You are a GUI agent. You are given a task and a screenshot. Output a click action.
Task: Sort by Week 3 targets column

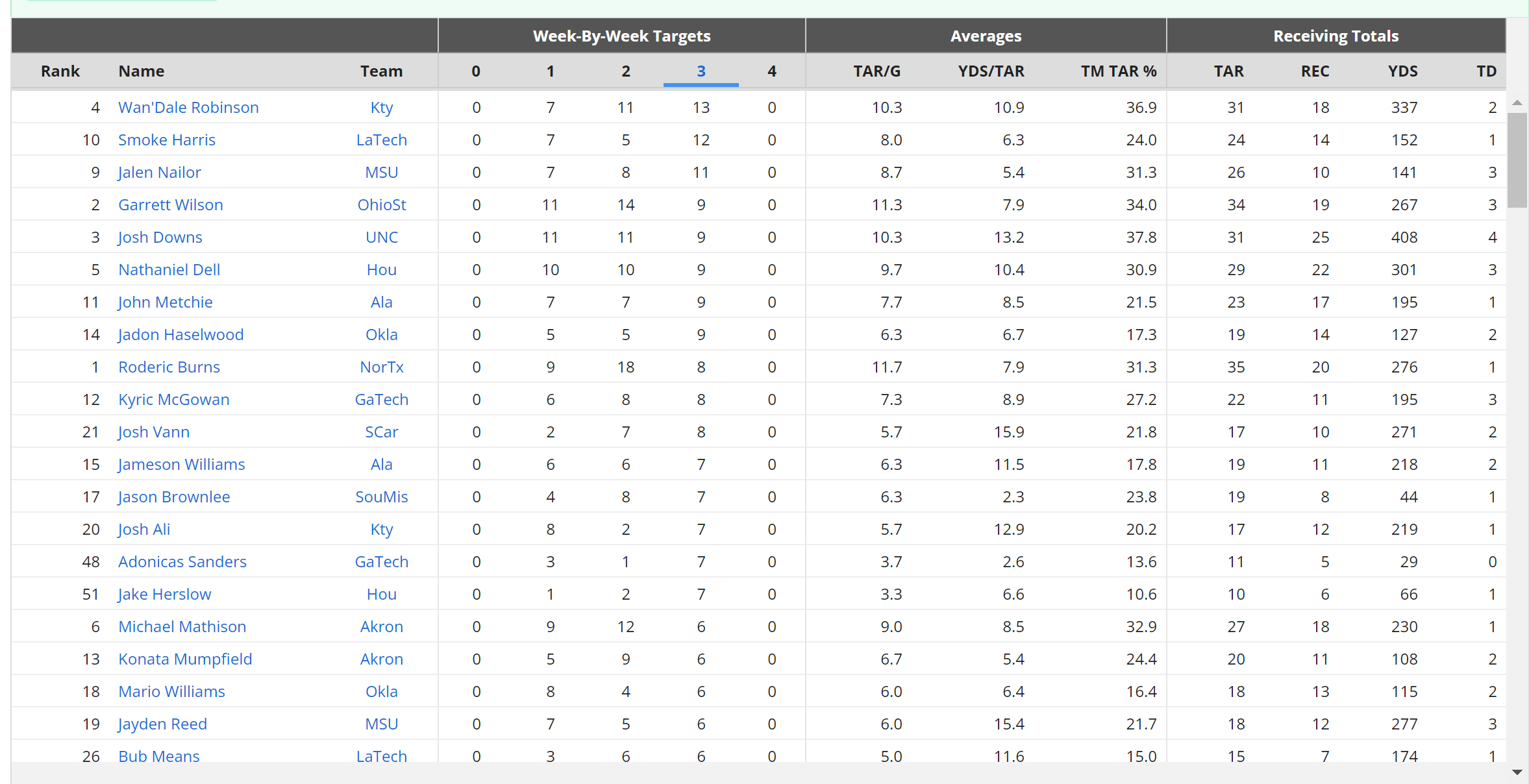coord(701,71)
